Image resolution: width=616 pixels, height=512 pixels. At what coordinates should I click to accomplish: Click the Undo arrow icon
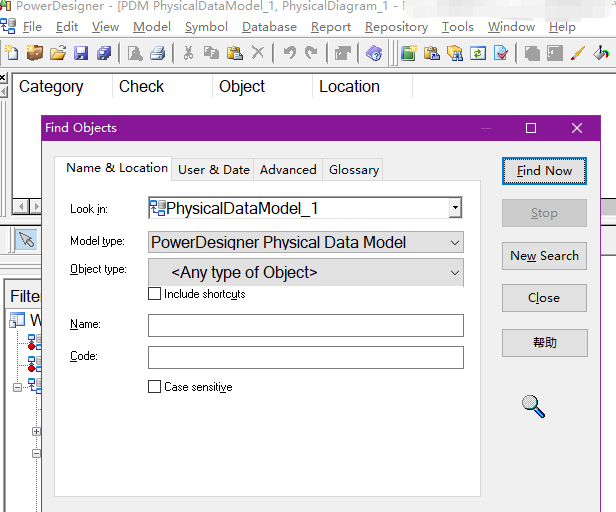click(290, 53)
